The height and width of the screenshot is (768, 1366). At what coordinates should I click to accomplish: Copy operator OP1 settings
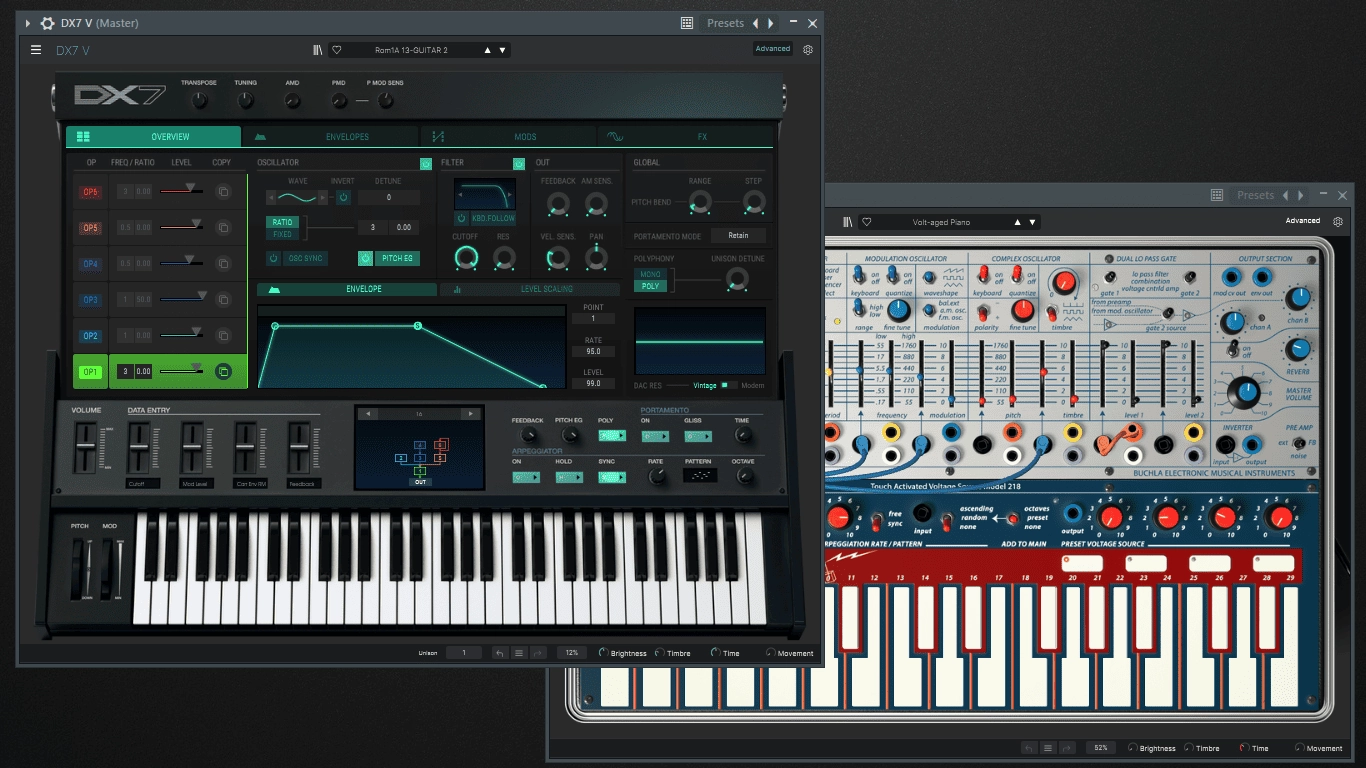(x=223, y=371)
